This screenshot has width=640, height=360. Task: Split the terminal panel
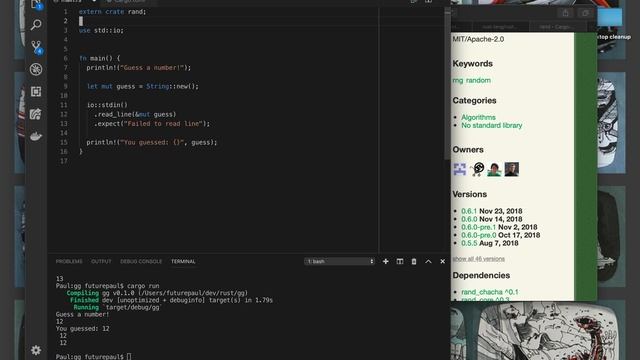pos(400,261)
